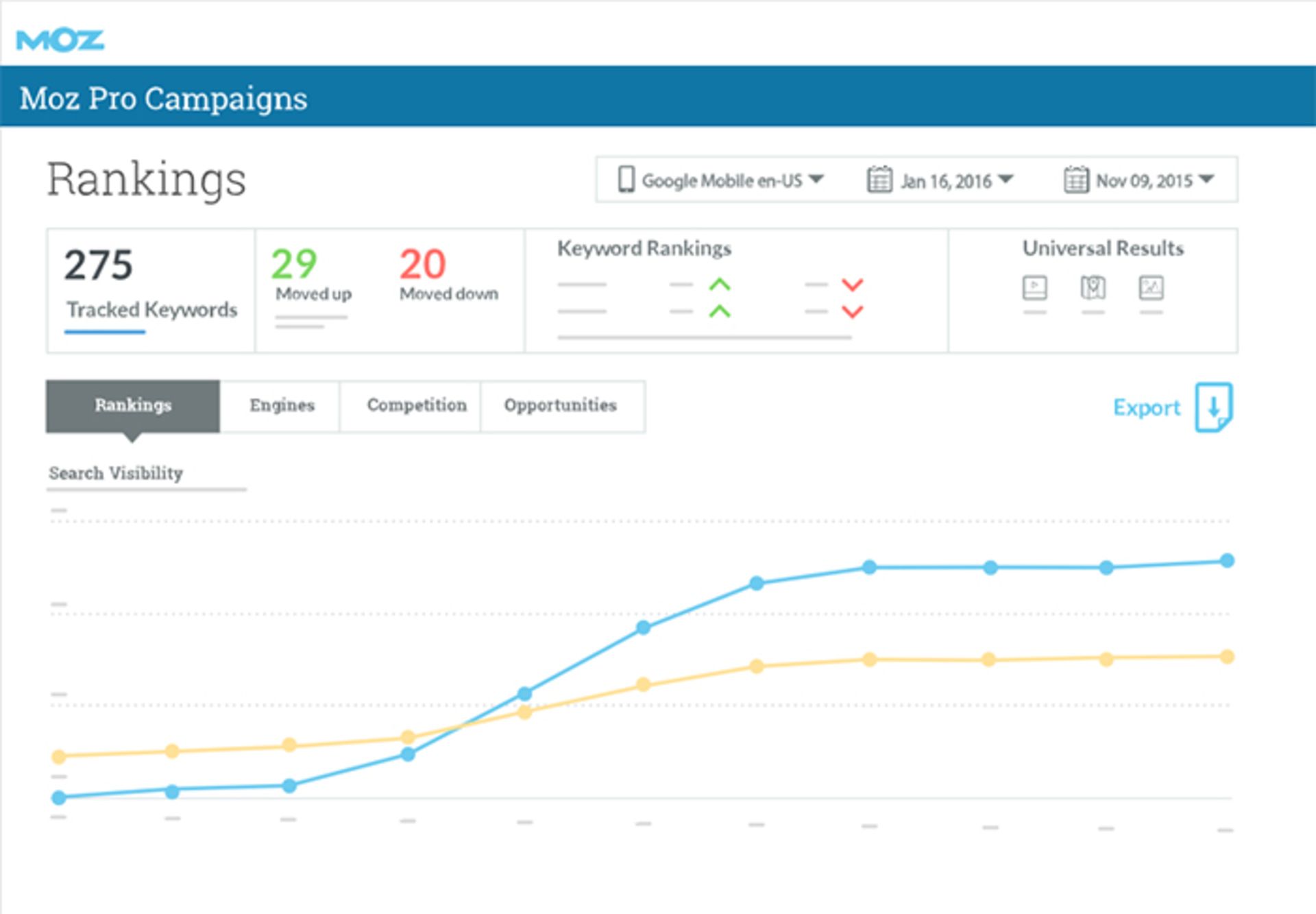Click the Export link
This screenshot has width=1316, height=914.
(x=1146, y=408)
